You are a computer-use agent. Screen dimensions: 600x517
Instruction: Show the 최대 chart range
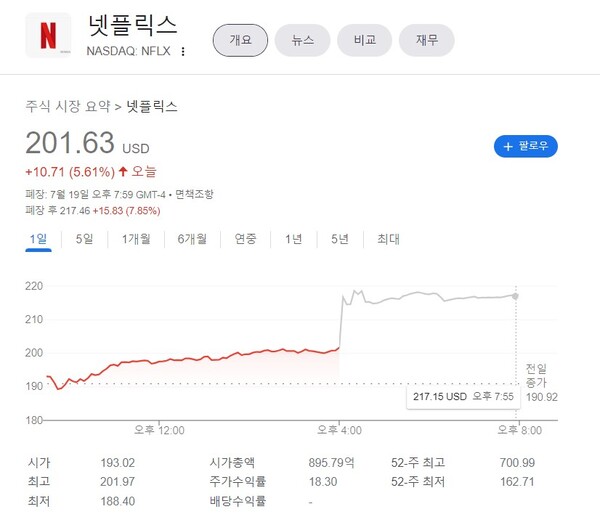(x=388, y=239)
